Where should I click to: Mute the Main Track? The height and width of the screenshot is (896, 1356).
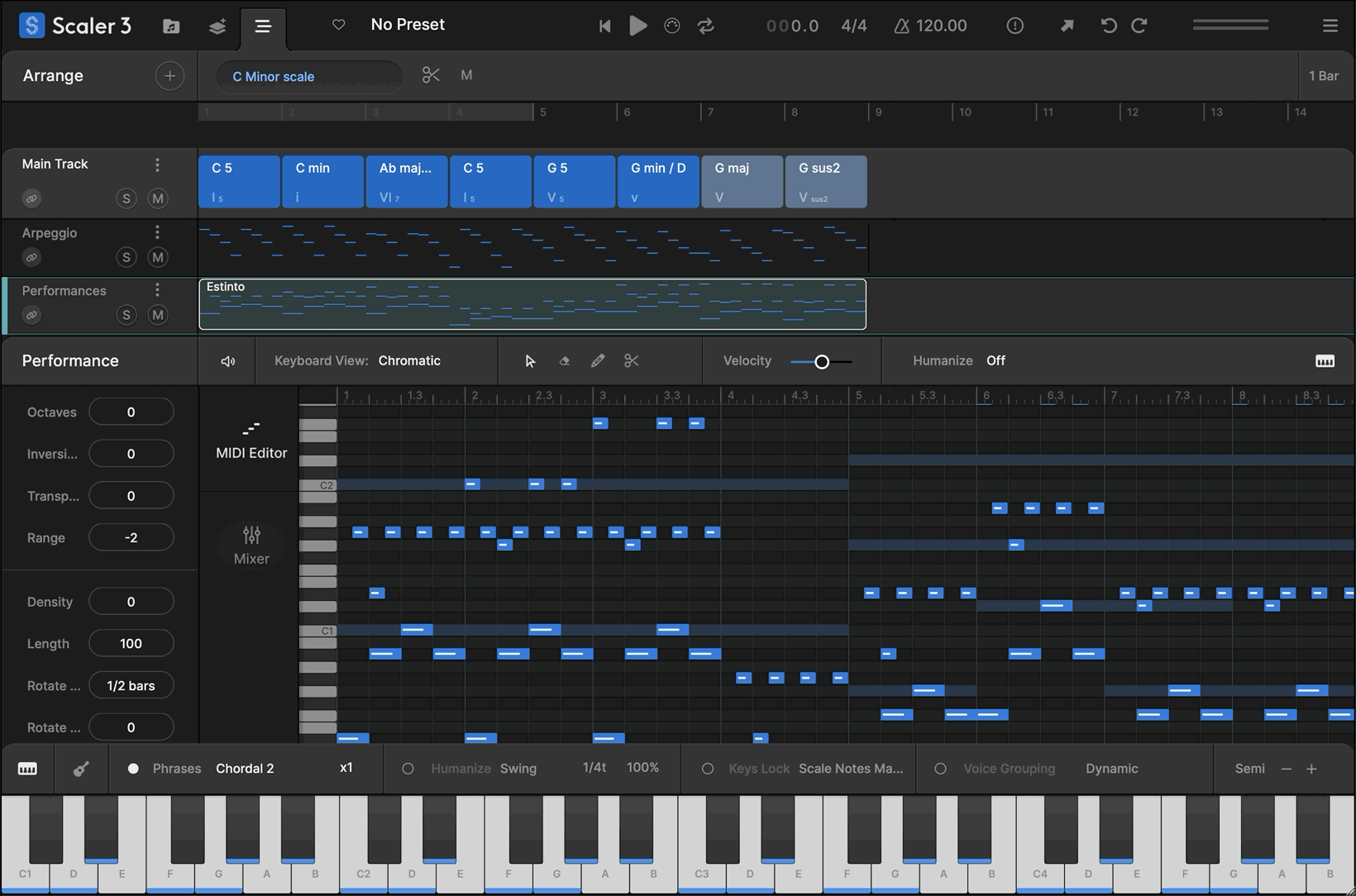tap(157, 198)
